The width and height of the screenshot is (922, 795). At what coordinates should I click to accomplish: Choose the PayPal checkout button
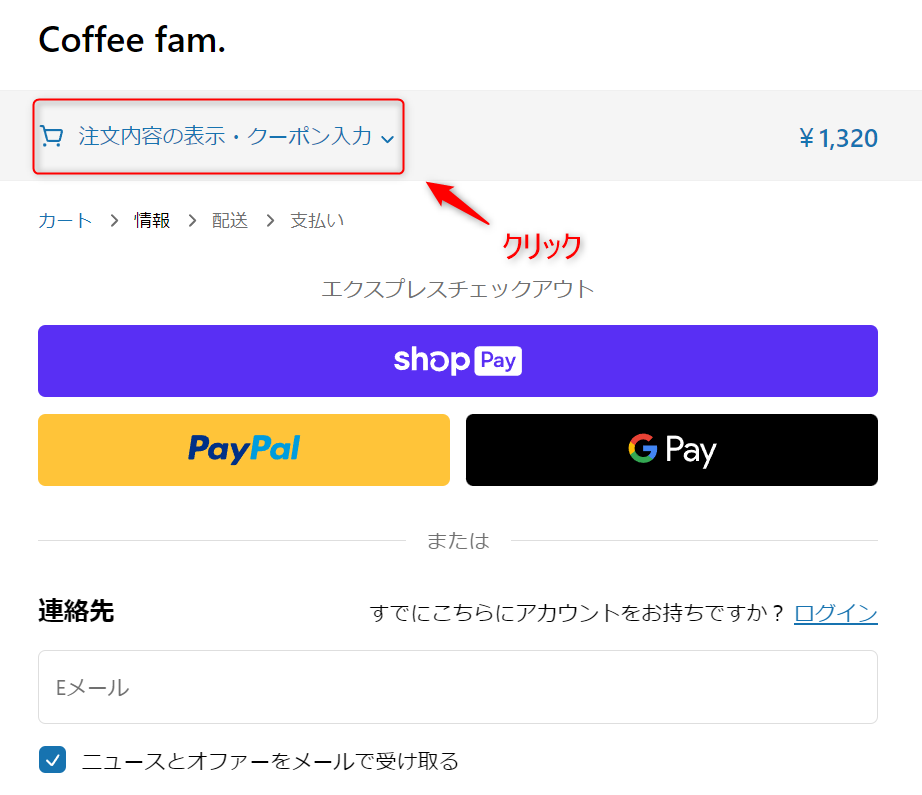(x=244, y=450)
